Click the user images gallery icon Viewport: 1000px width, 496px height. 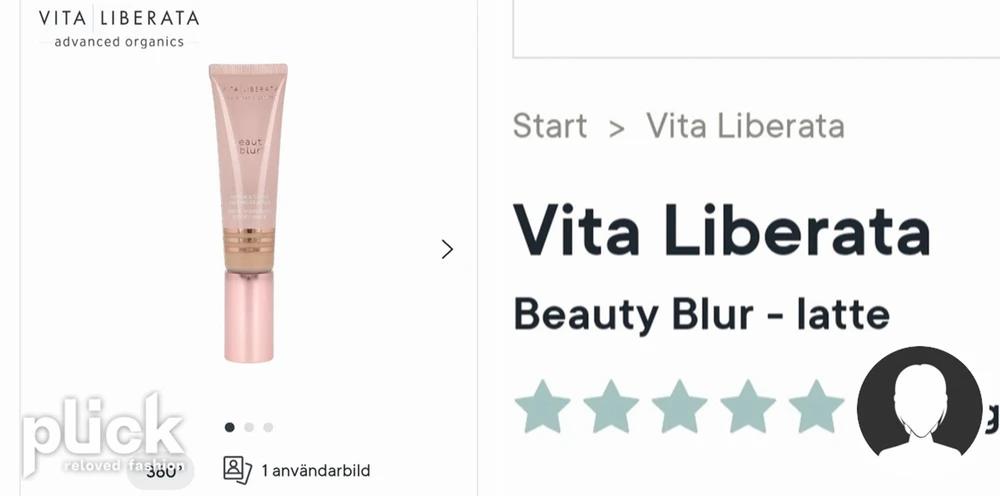[237, 470]
